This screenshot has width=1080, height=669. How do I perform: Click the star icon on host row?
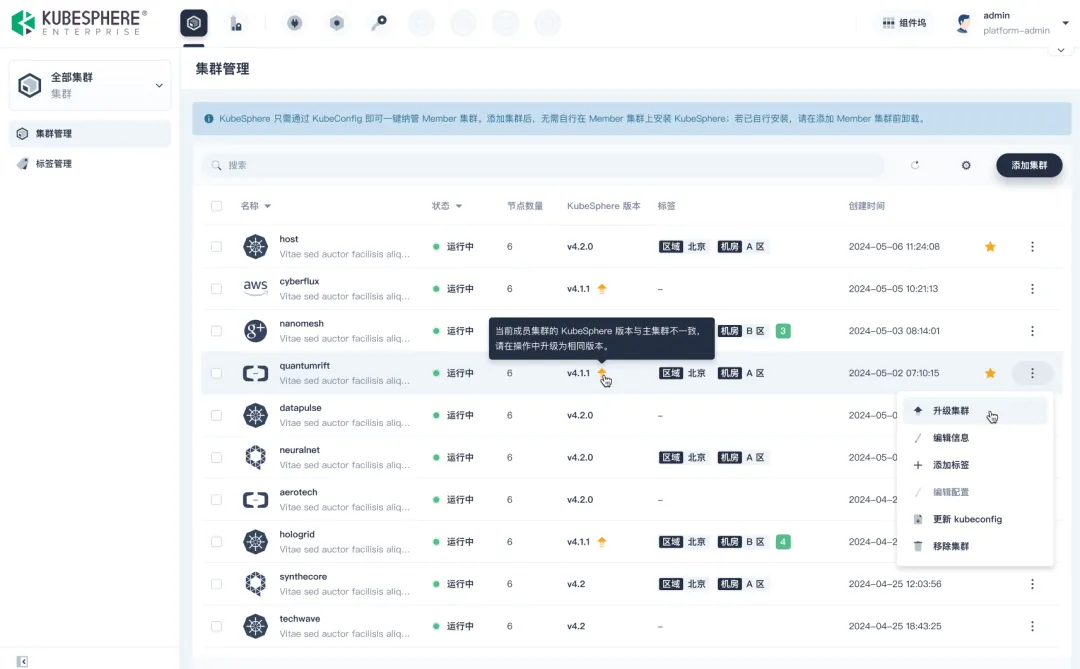(990, 247)
